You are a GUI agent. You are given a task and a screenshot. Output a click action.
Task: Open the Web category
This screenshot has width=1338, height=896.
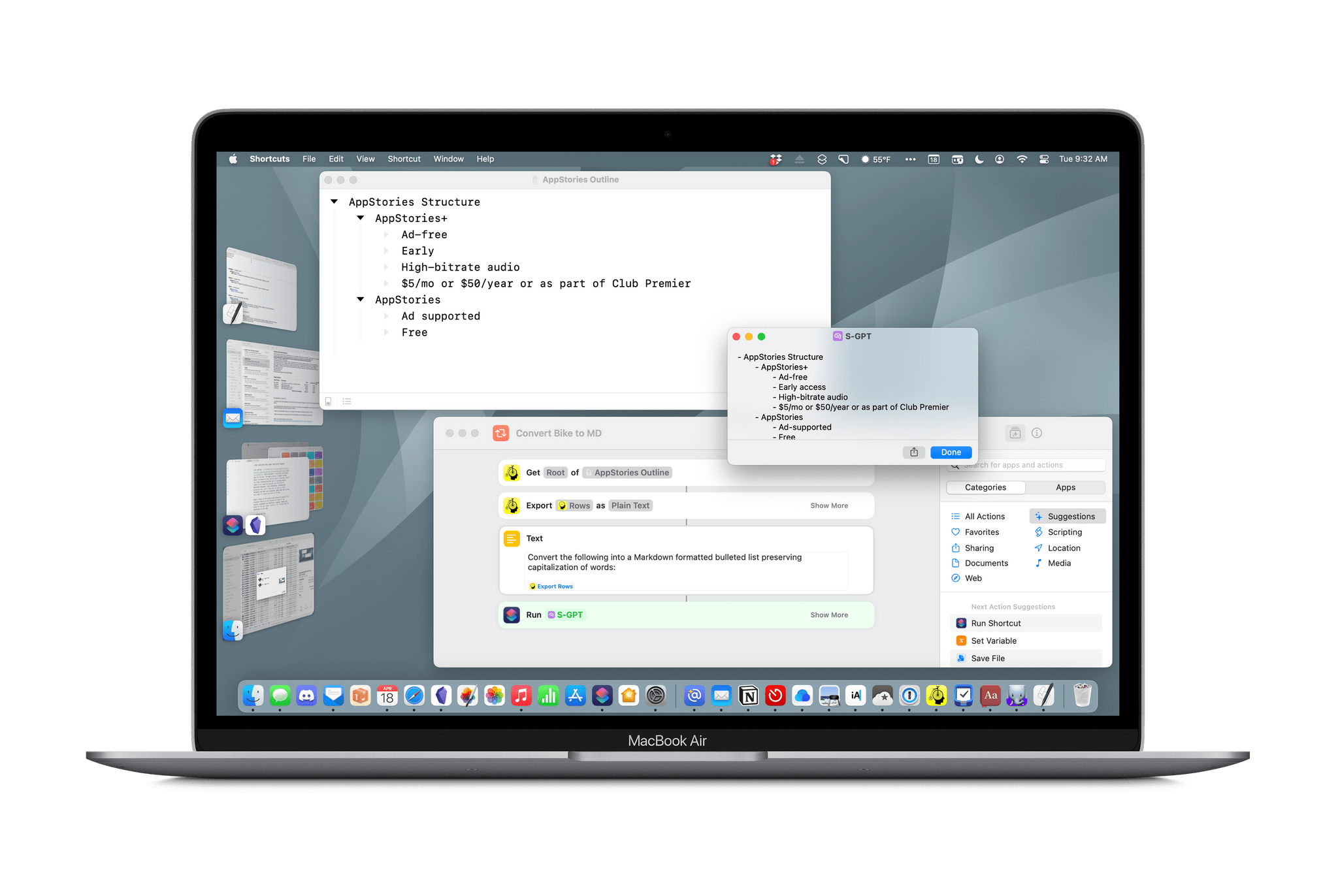(x=967, y=578)
